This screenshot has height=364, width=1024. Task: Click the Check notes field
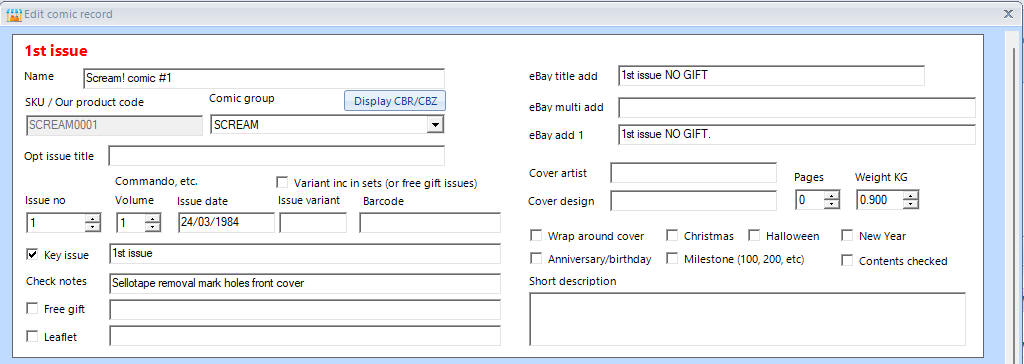tap(305, 284)
